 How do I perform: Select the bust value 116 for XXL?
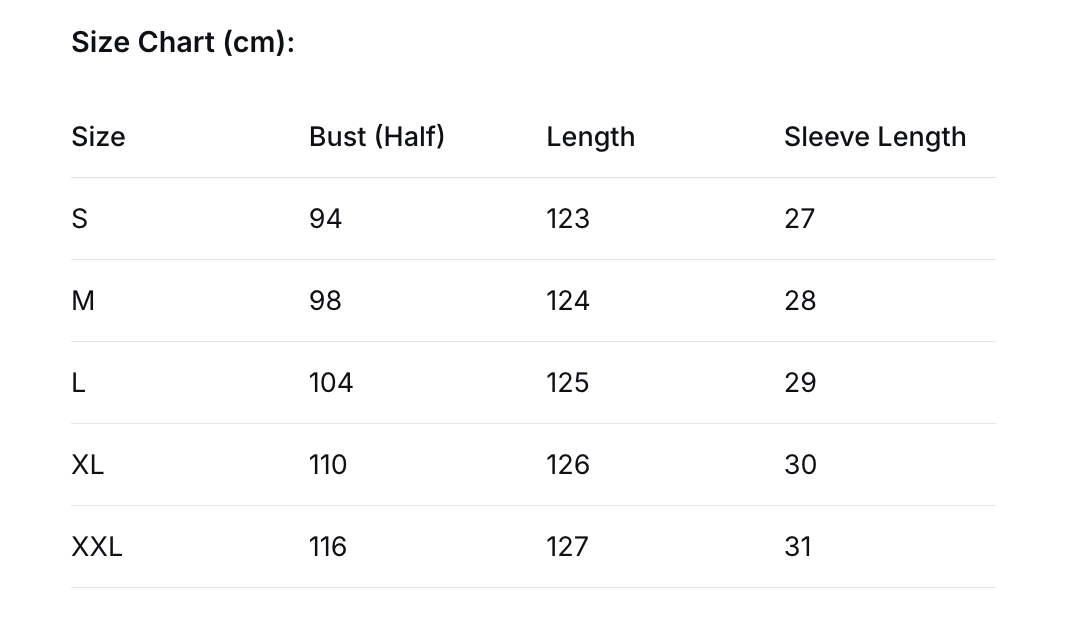328,547
